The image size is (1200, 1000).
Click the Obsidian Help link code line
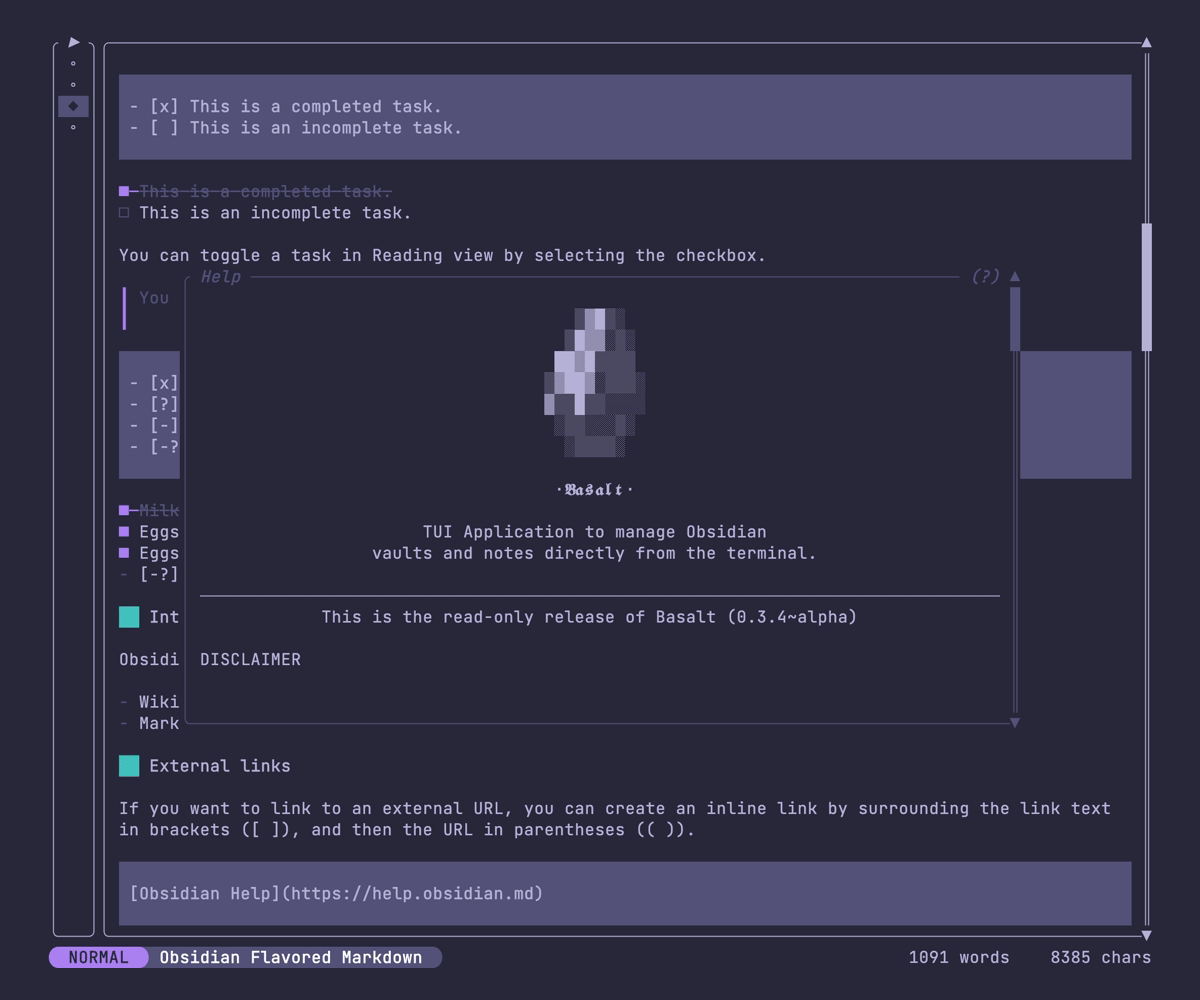(337, 893)
